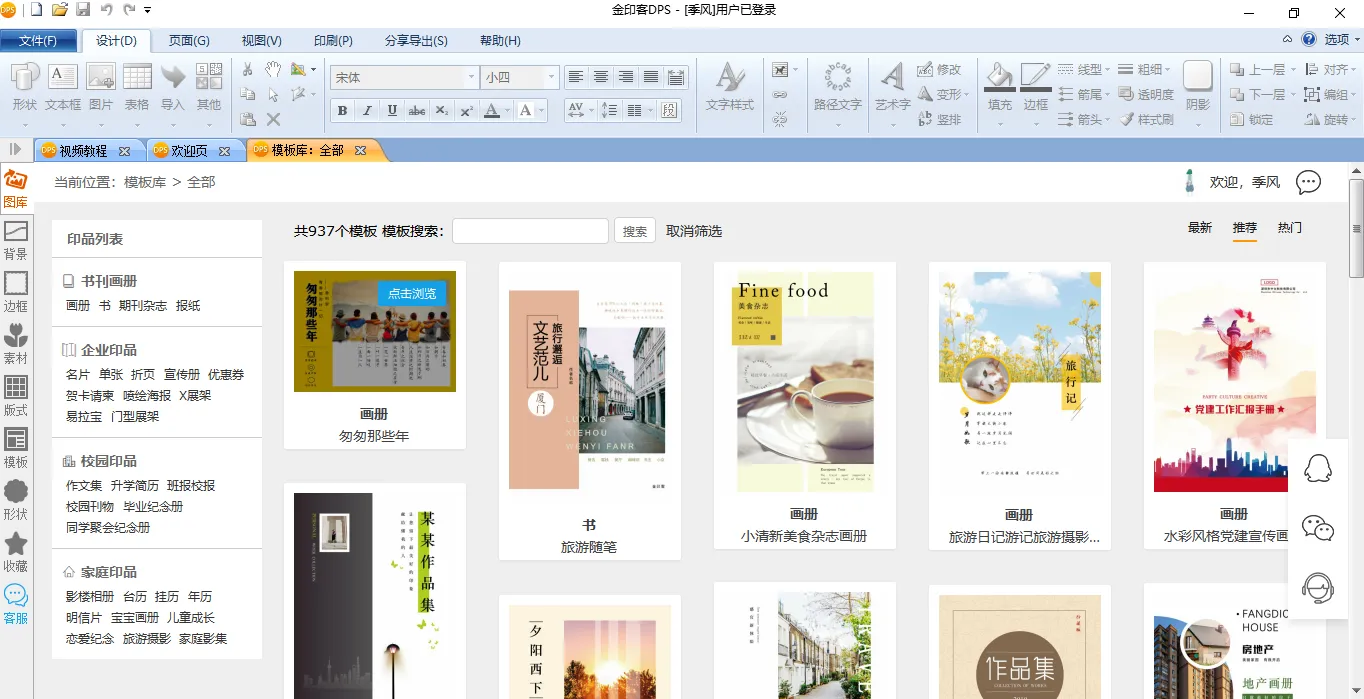Open the 边框 border sidebar panel
This screenshot has width=1364, height=699.
(15, 291)
